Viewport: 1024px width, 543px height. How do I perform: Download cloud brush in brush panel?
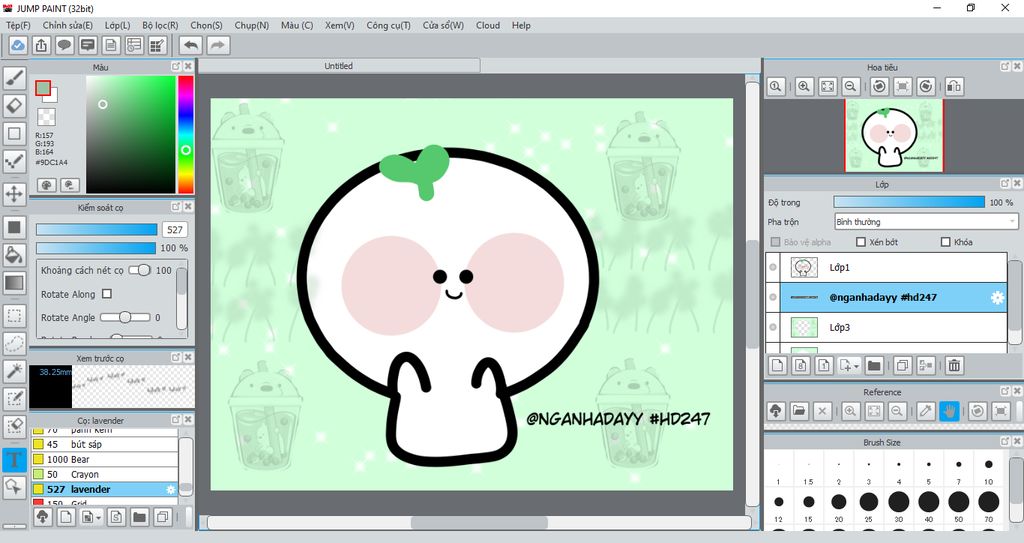pos(42,517)
